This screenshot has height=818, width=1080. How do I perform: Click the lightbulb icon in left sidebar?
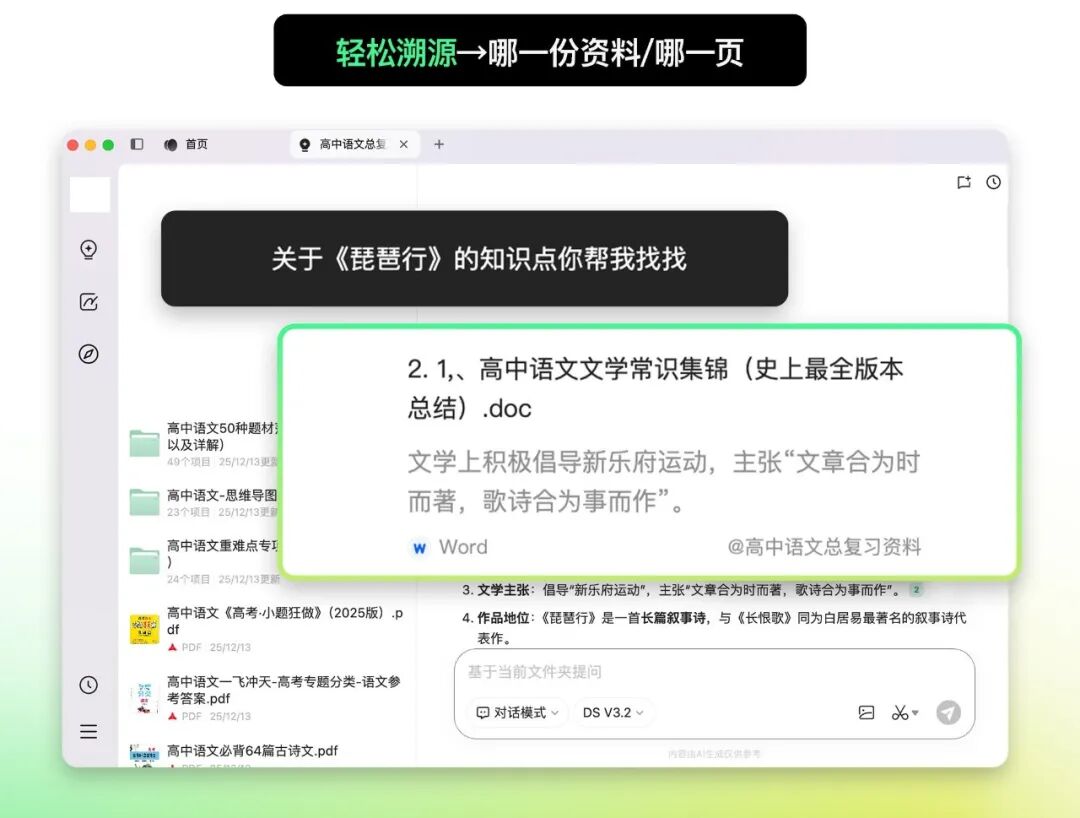pyautogui.click(x=89, y=249)
